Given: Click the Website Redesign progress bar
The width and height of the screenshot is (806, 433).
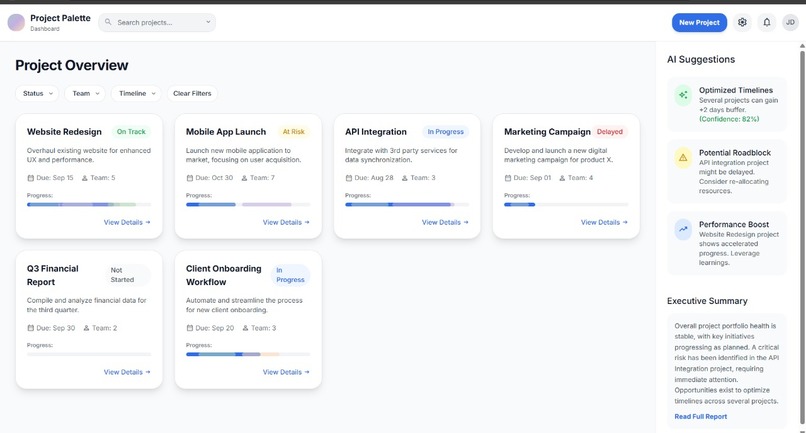Looking at the screenshot, I should pyautogui.click(x=89, y=205).
